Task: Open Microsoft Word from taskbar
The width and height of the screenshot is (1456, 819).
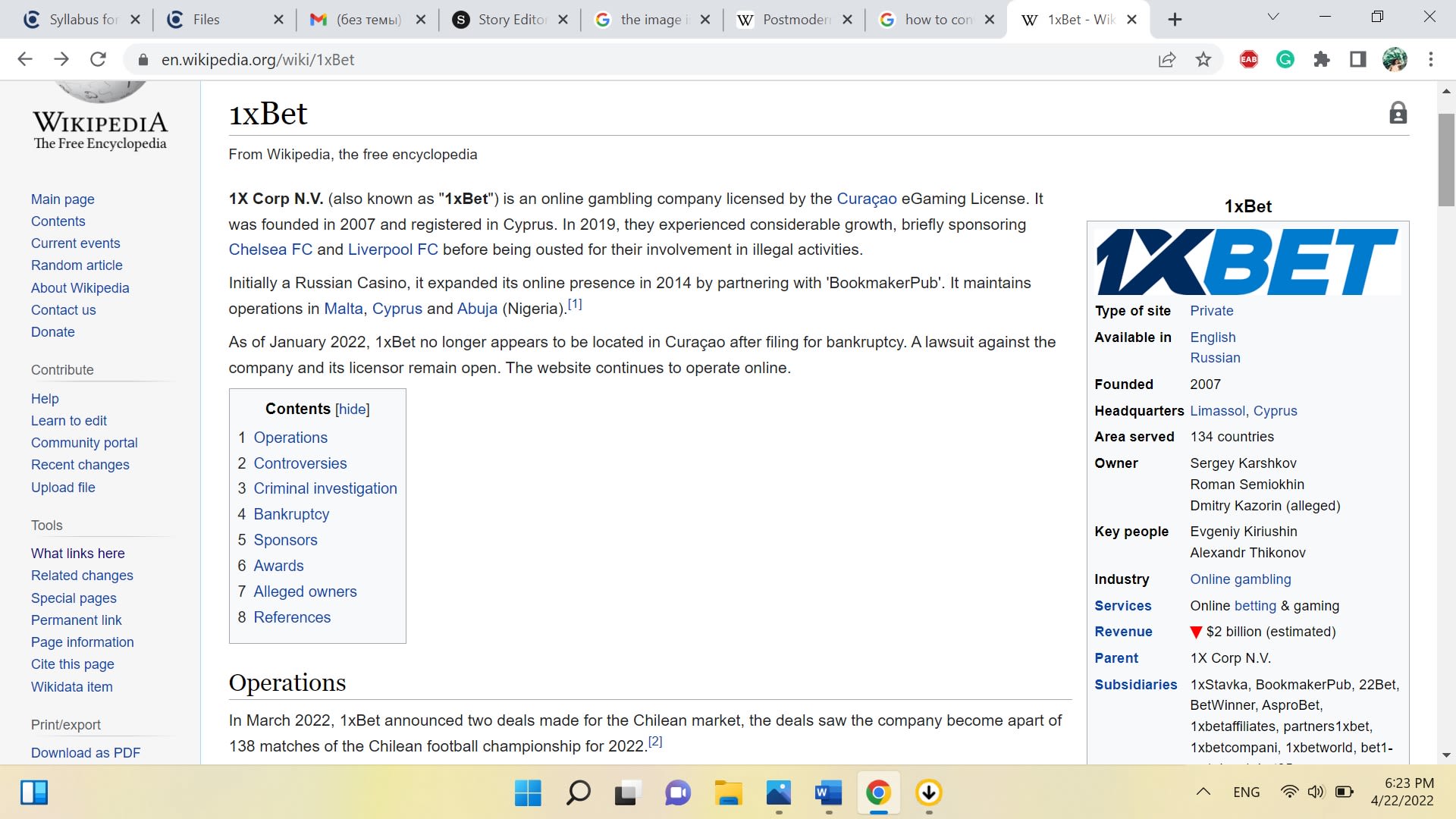Action: 828,793
